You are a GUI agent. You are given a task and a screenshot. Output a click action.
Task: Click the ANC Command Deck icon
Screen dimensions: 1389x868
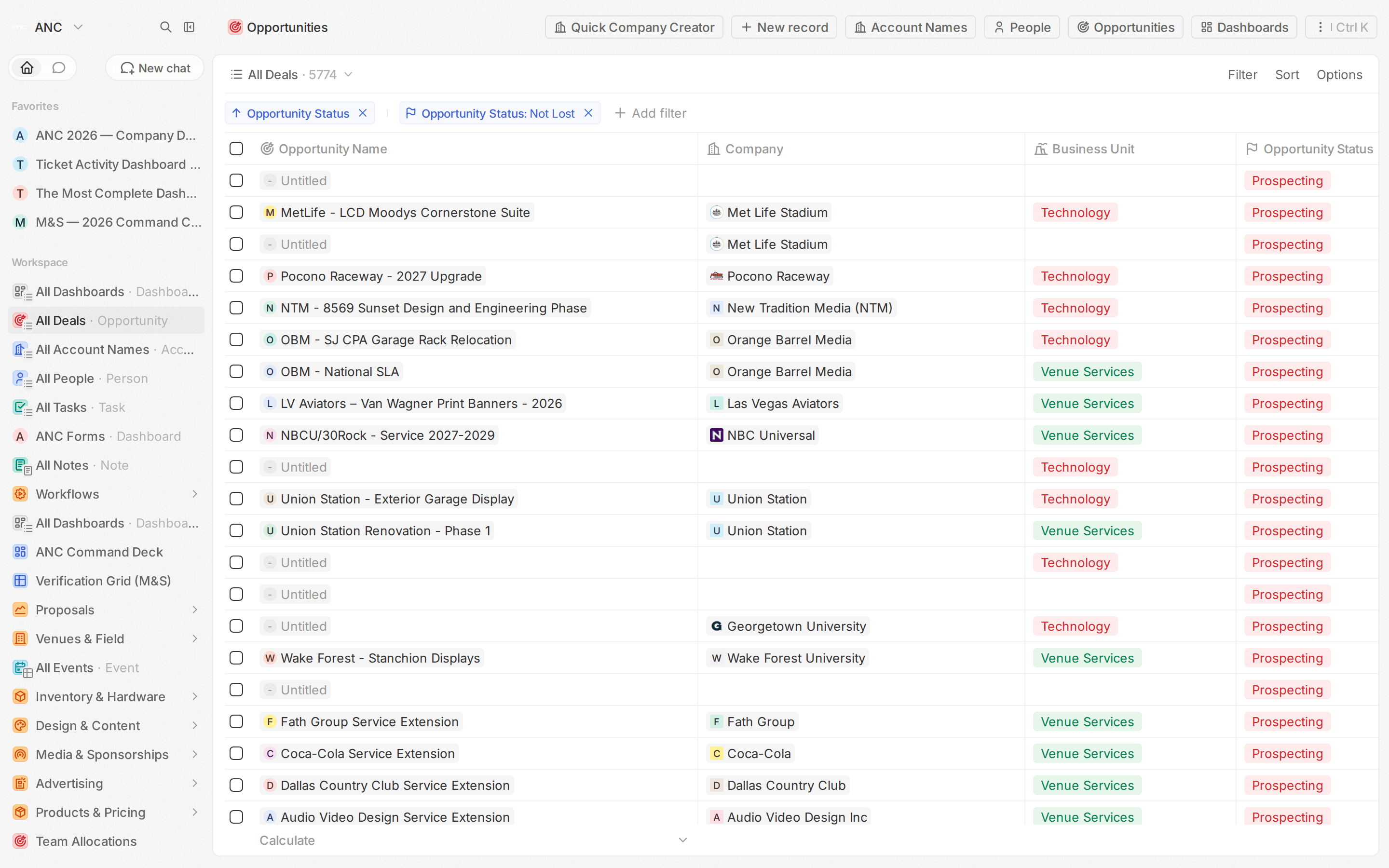point(21,552)
